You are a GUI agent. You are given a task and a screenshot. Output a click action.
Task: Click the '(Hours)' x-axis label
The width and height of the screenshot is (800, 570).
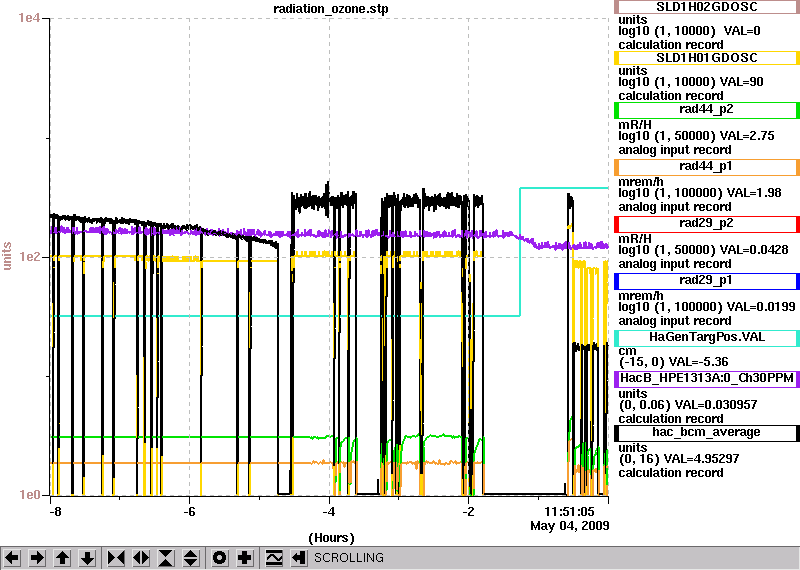click(331, 538)
